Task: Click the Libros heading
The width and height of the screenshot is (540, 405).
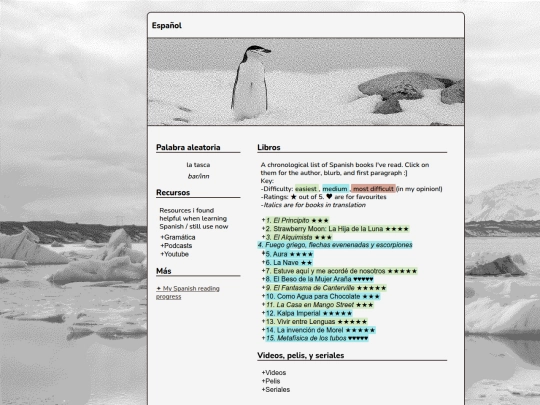Action: [269, 147]
